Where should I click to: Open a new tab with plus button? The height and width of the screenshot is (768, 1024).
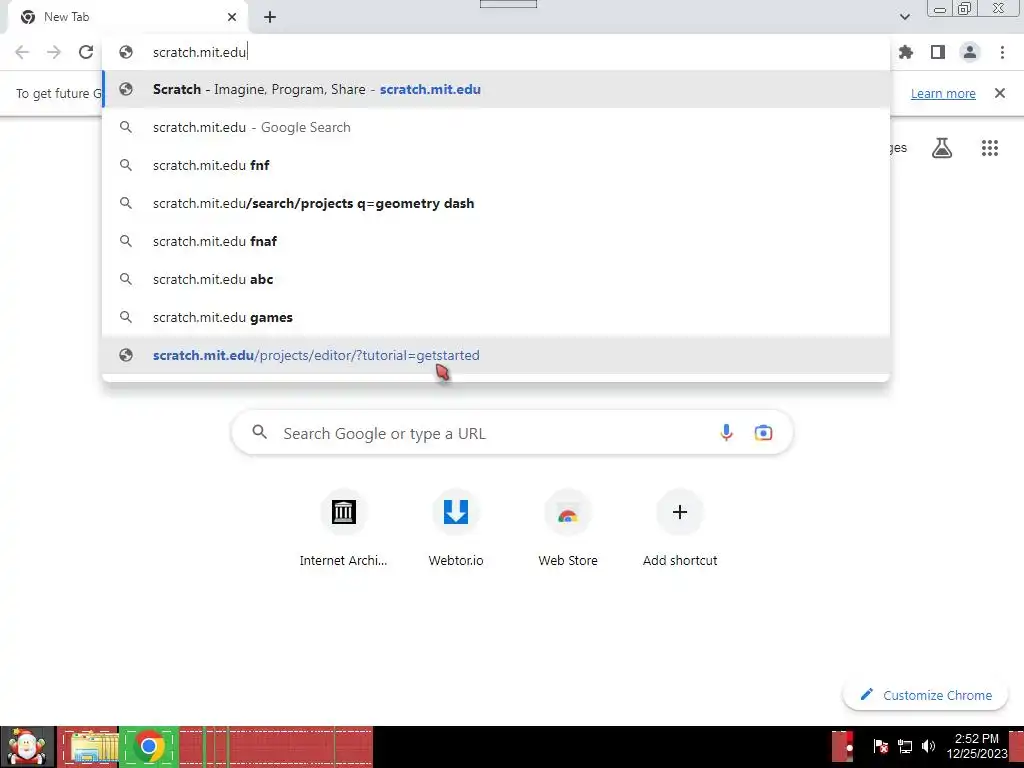point(270,17)
